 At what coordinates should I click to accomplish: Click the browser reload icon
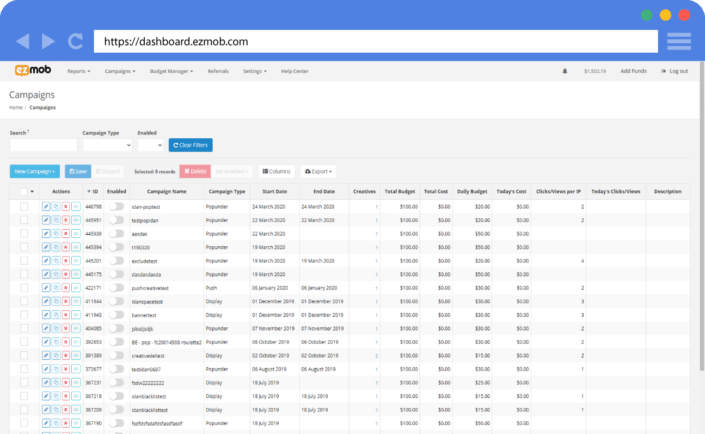coord(76,42)
